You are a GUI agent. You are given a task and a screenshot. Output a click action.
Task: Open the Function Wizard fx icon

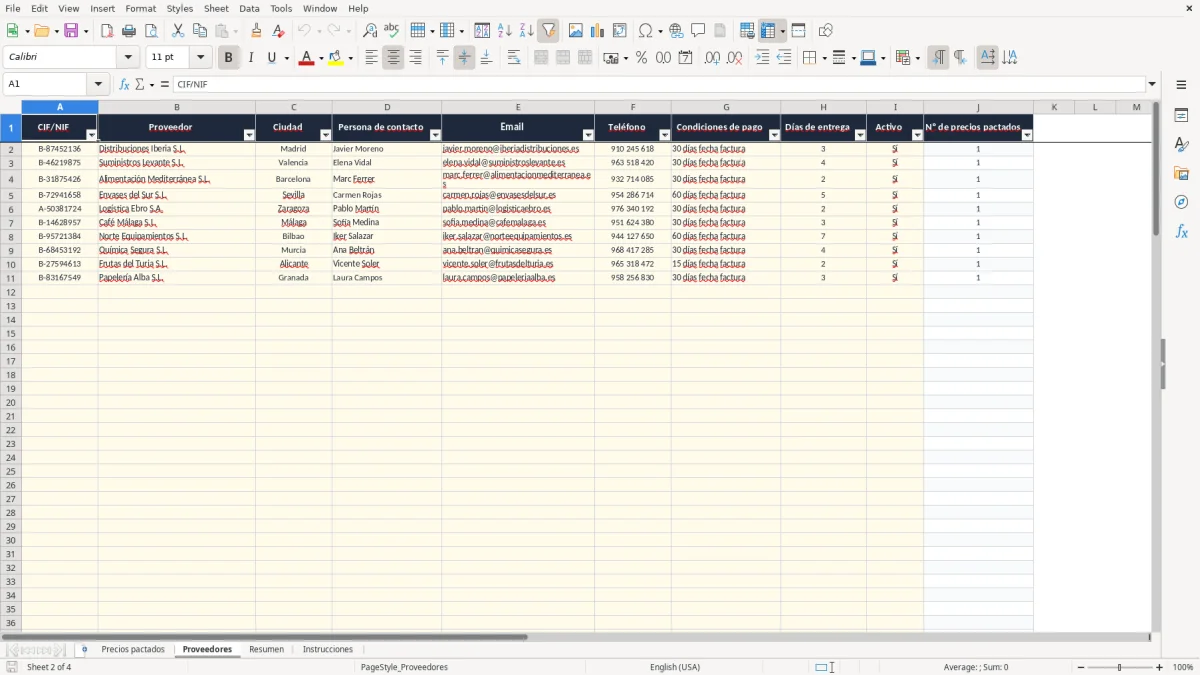pos(124,84)
